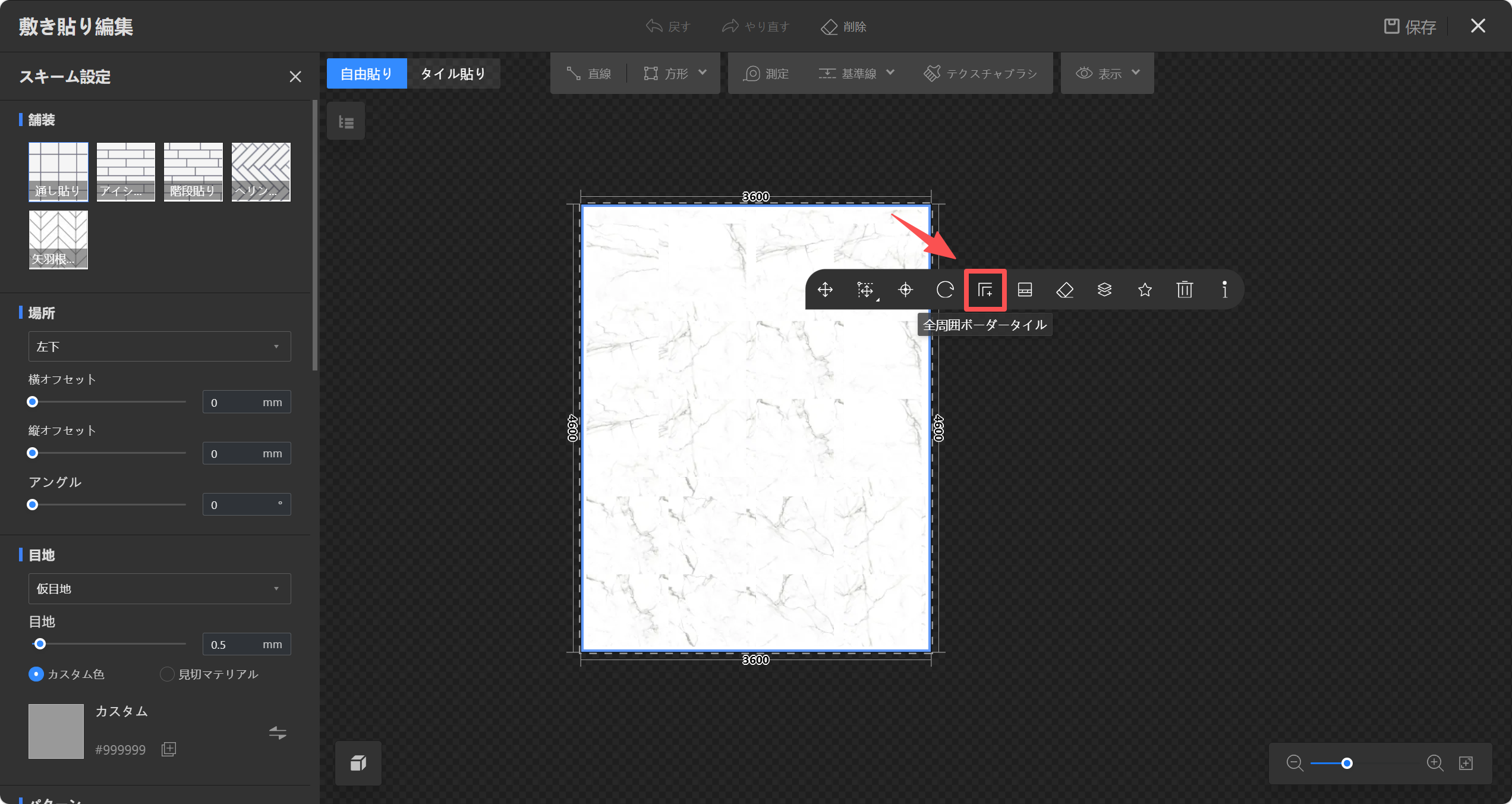
Task: Choose the アイシ... paving pattern
Action: point(126,172)
